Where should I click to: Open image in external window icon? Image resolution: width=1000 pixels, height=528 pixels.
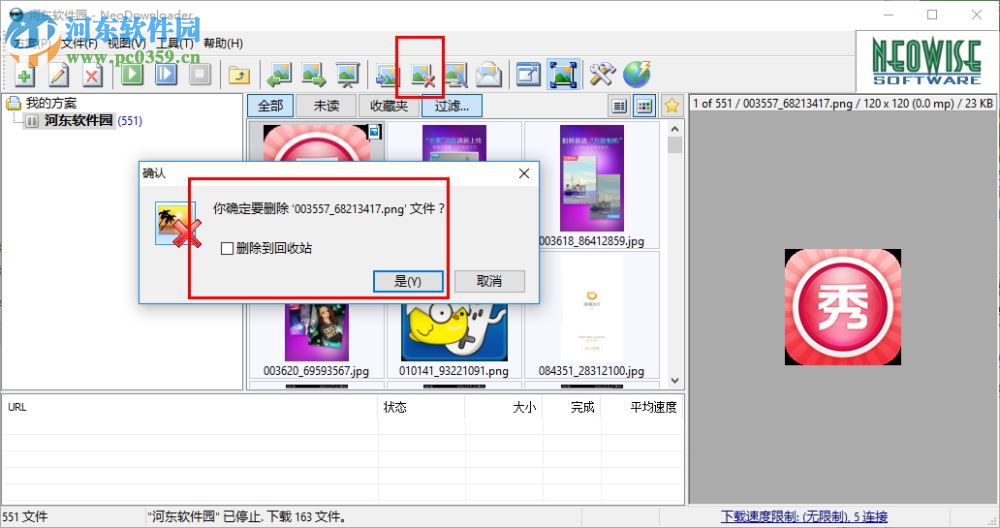pos(529,75)
